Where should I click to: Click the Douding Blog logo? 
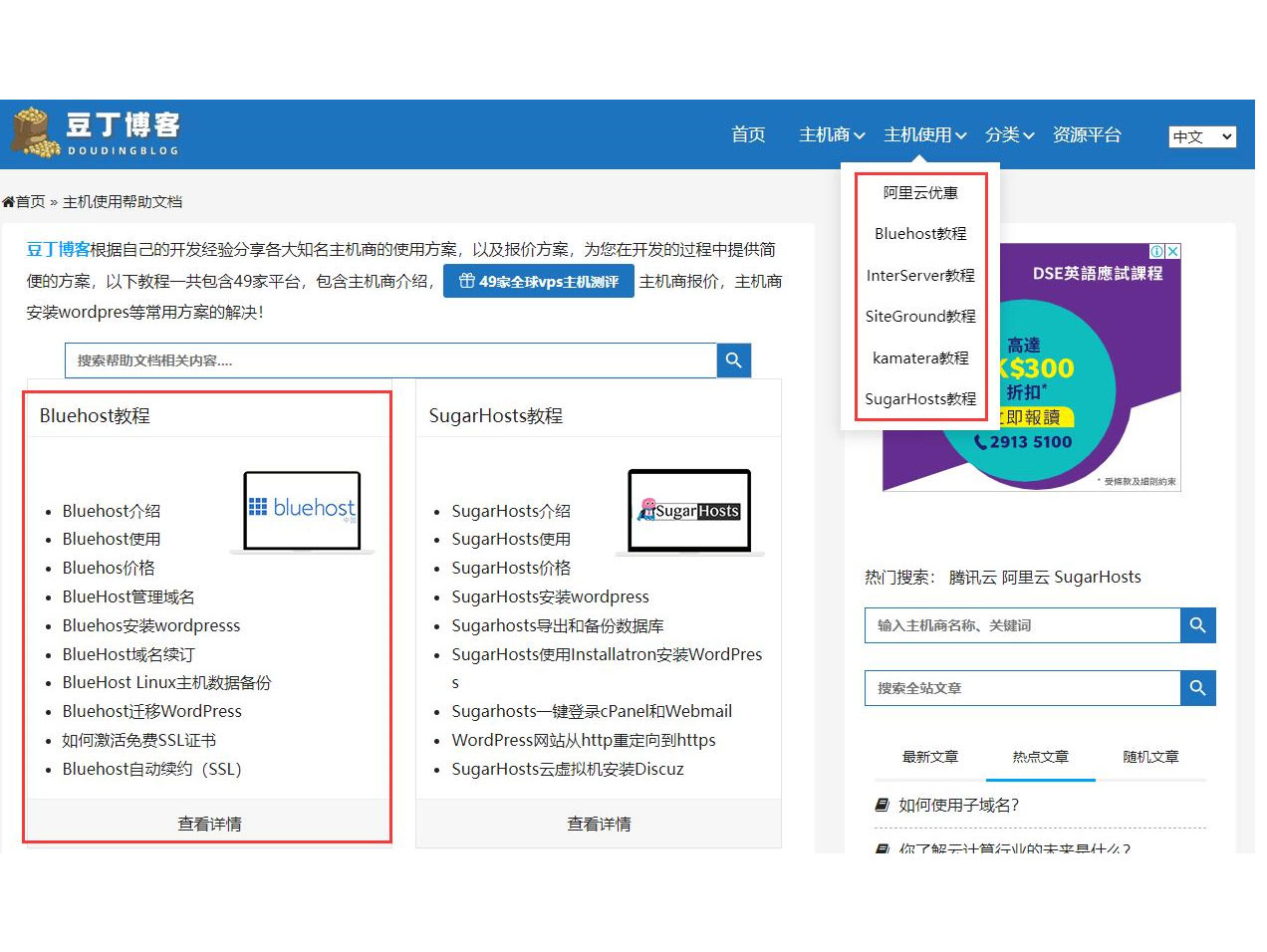coord(96,132)
